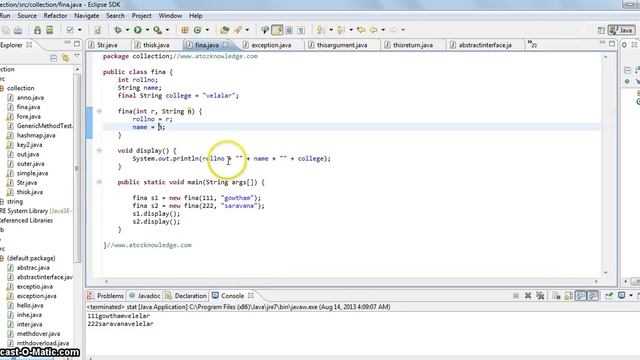Show hidden editor tabs list »20

tap(532, 44)
